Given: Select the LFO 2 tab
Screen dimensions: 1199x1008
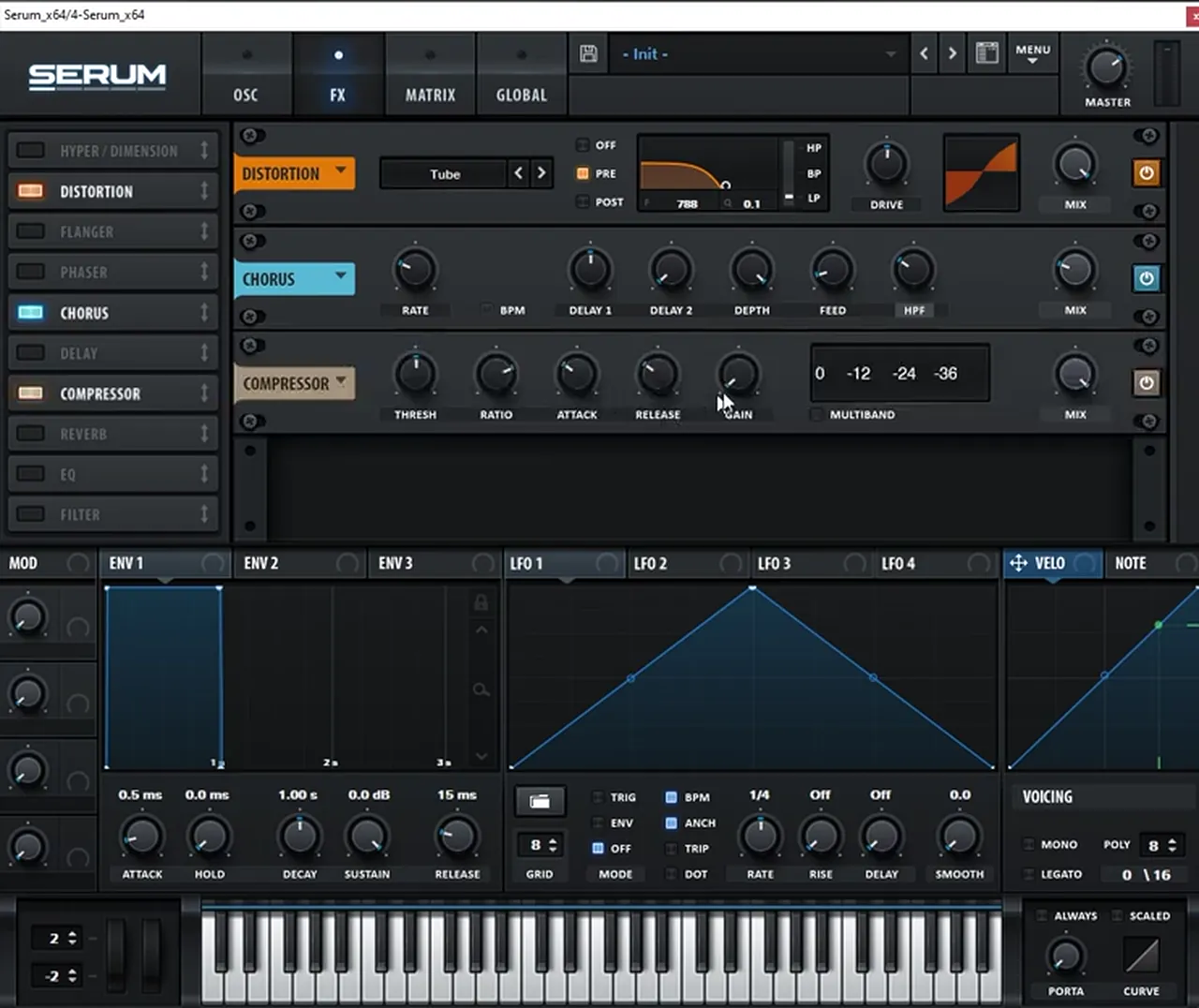Looking at the screenshot, I should pos(687,563).
